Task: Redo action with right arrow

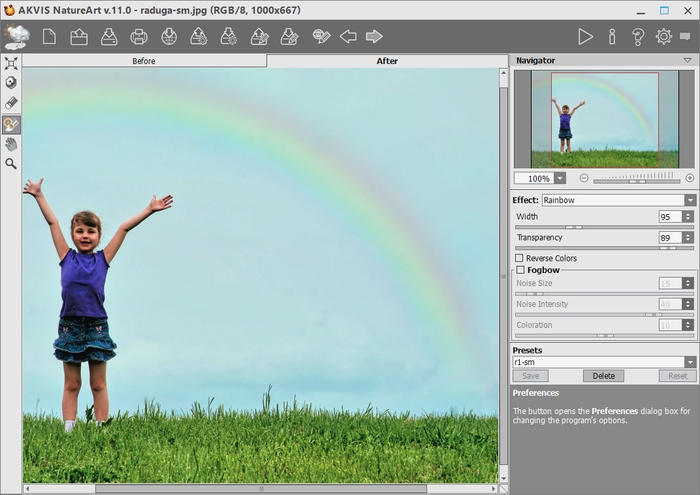Action: pos(374,36)
